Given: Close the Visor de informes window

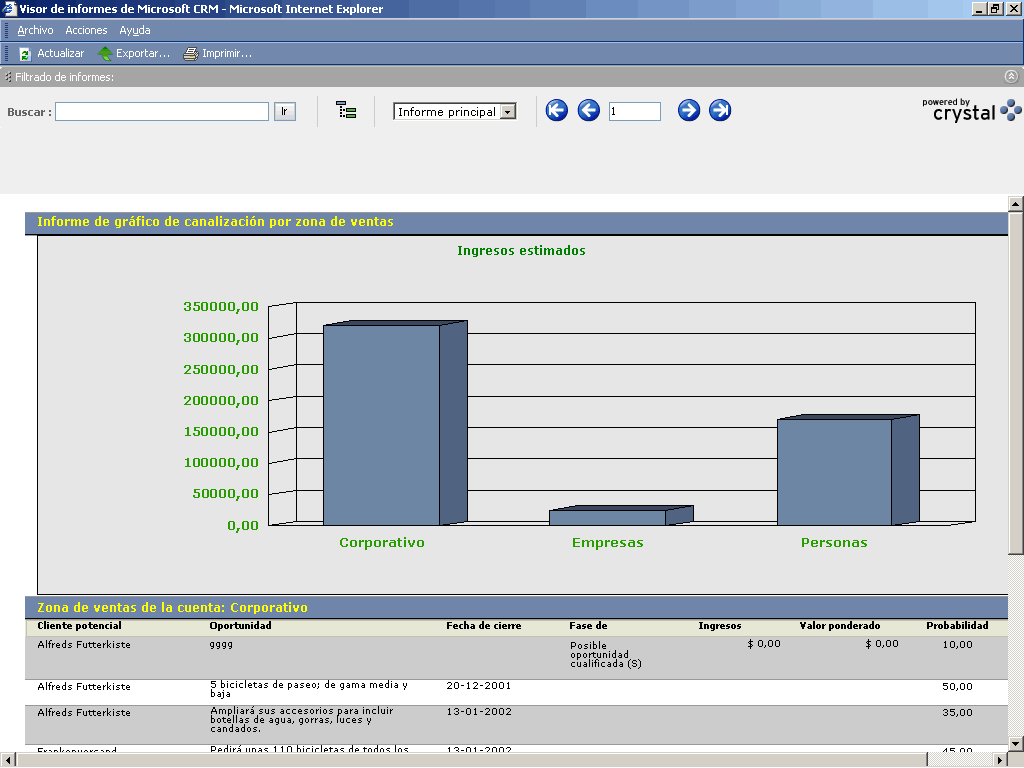Looking at the screenshot, I should [x=1013, y=8].
